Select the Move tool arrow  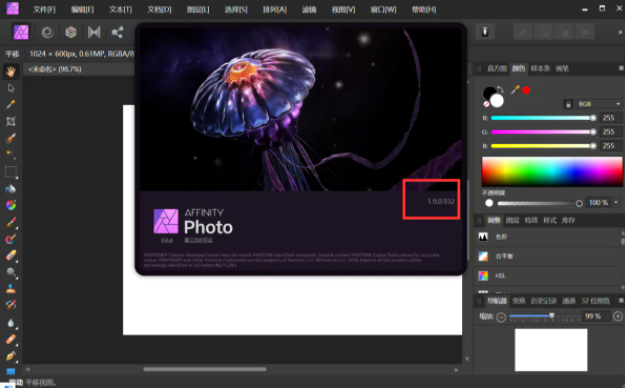click(11, 88)
